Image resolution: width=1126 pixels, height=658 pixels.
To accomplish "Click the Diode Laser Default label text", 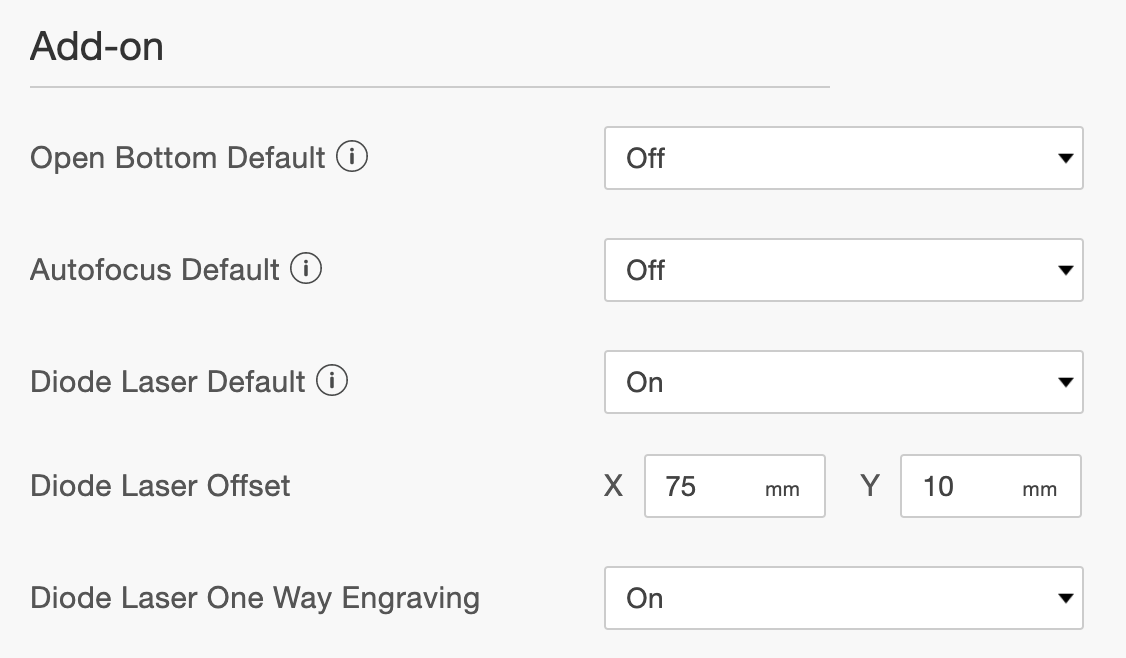I will (167, 382).
